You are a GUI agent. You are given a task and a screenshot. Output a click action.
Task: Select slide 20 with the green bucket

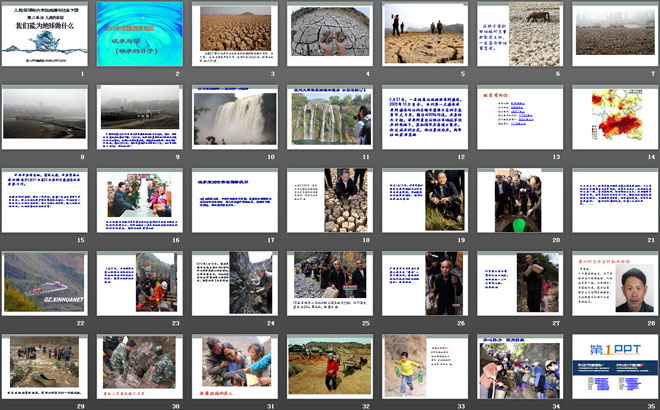518,200
